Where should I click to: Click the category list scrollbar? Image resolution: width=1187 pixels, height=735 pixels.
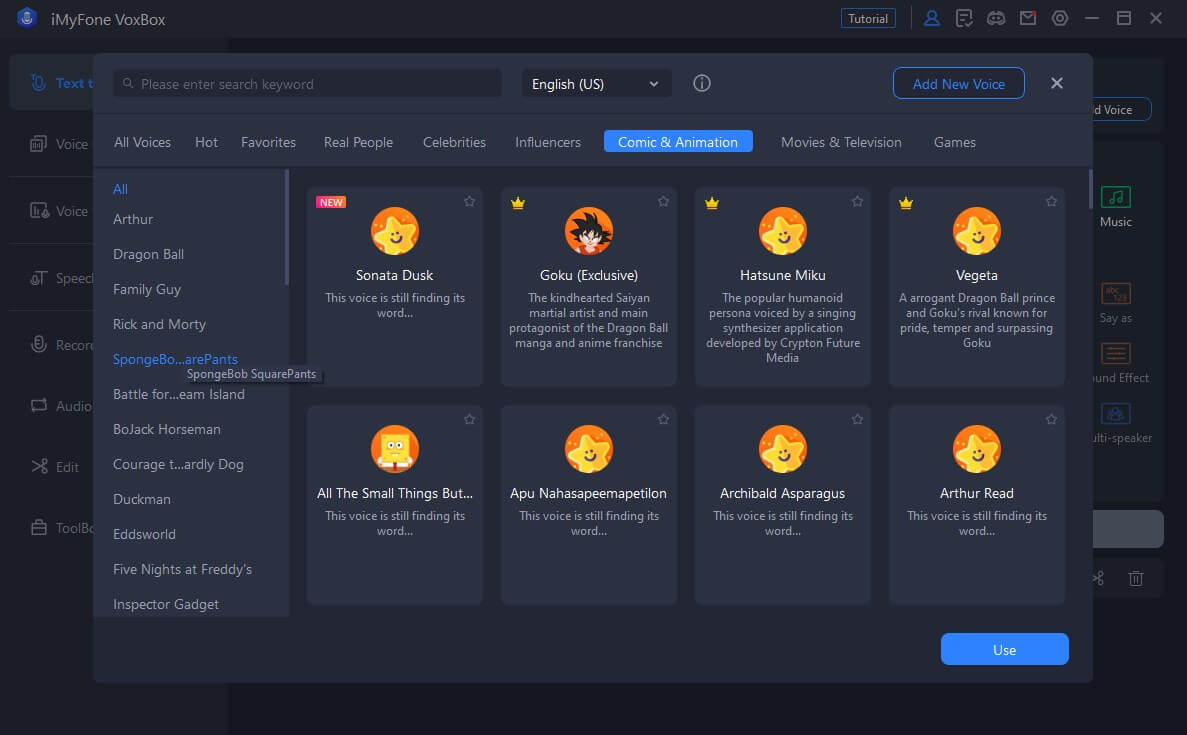286,227
